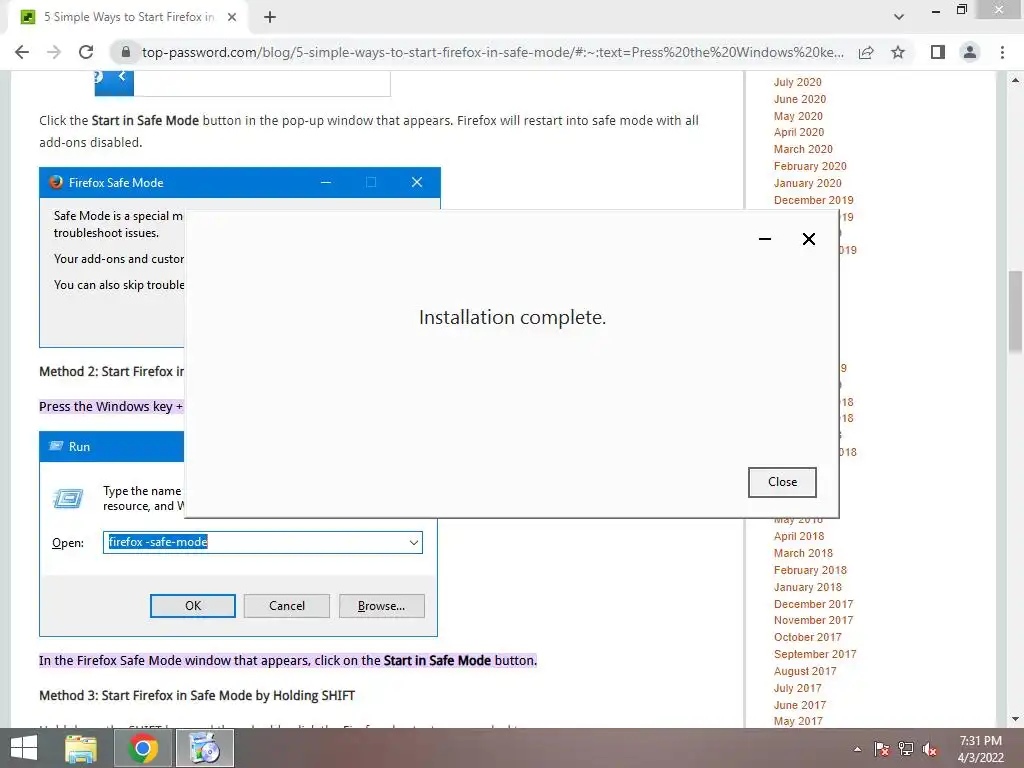Image resolution: width=1024 pixels, height=768 pixels.
Task: Click the Method 3 heading text
Action: pyautogui.click(x=197, y=696)
